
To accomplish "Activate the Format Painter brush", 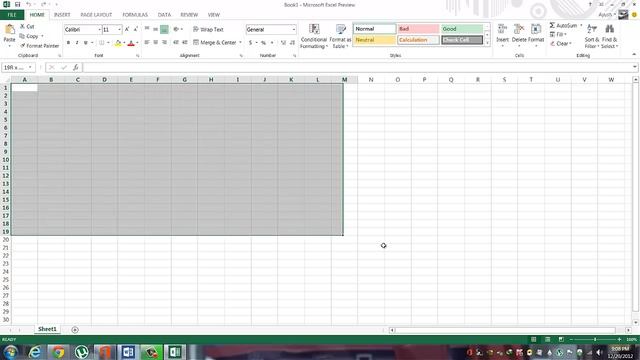I will pyautogui.click(x=39, y=46).
